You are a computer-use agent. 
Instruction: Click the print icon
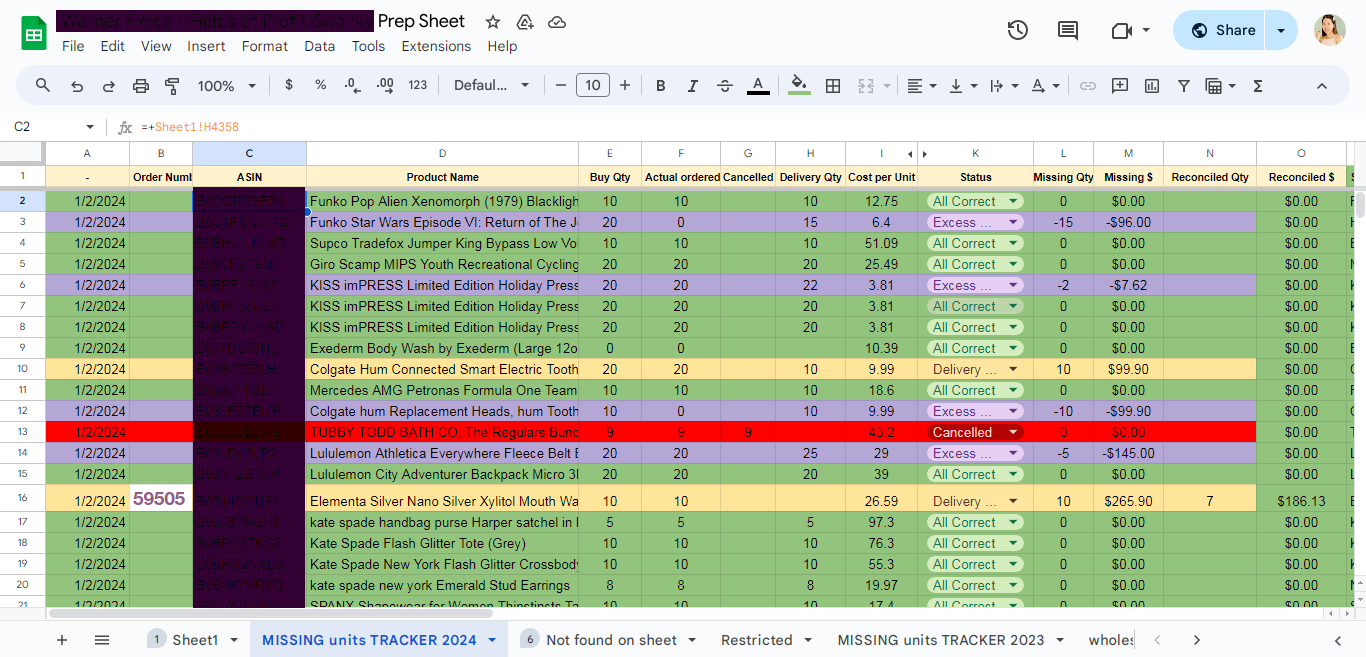point(141,86)
